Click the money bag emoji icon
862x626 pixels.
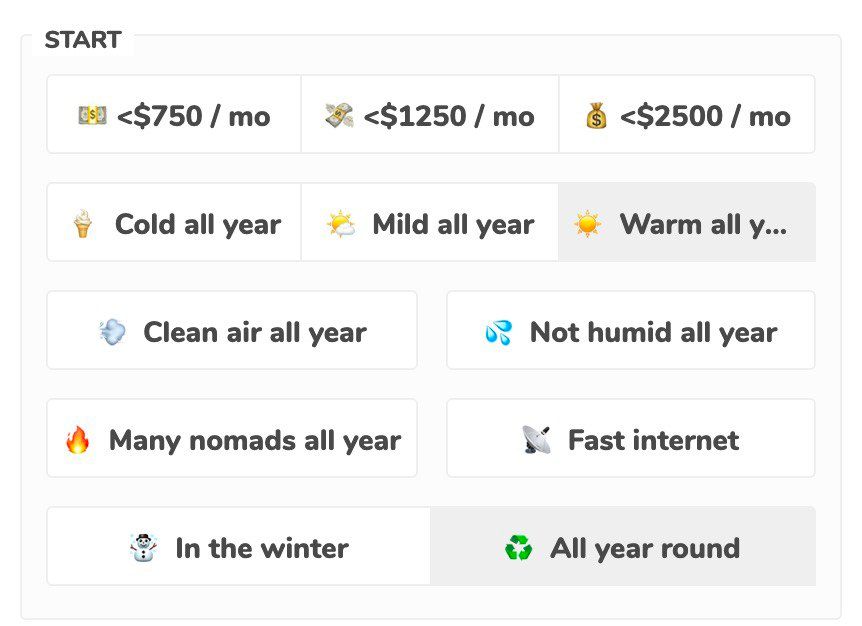596,117
